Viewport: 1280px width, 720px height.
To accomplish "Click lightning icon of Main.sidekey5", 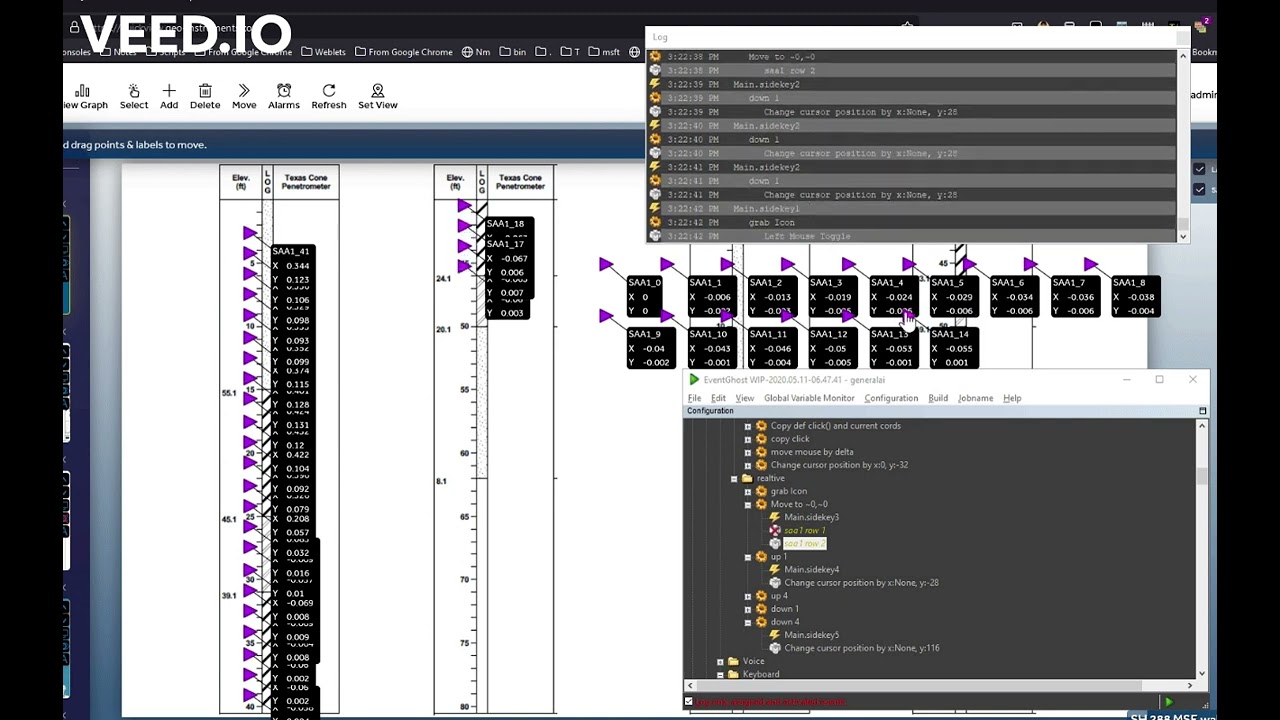I will (x=775, y=635).
